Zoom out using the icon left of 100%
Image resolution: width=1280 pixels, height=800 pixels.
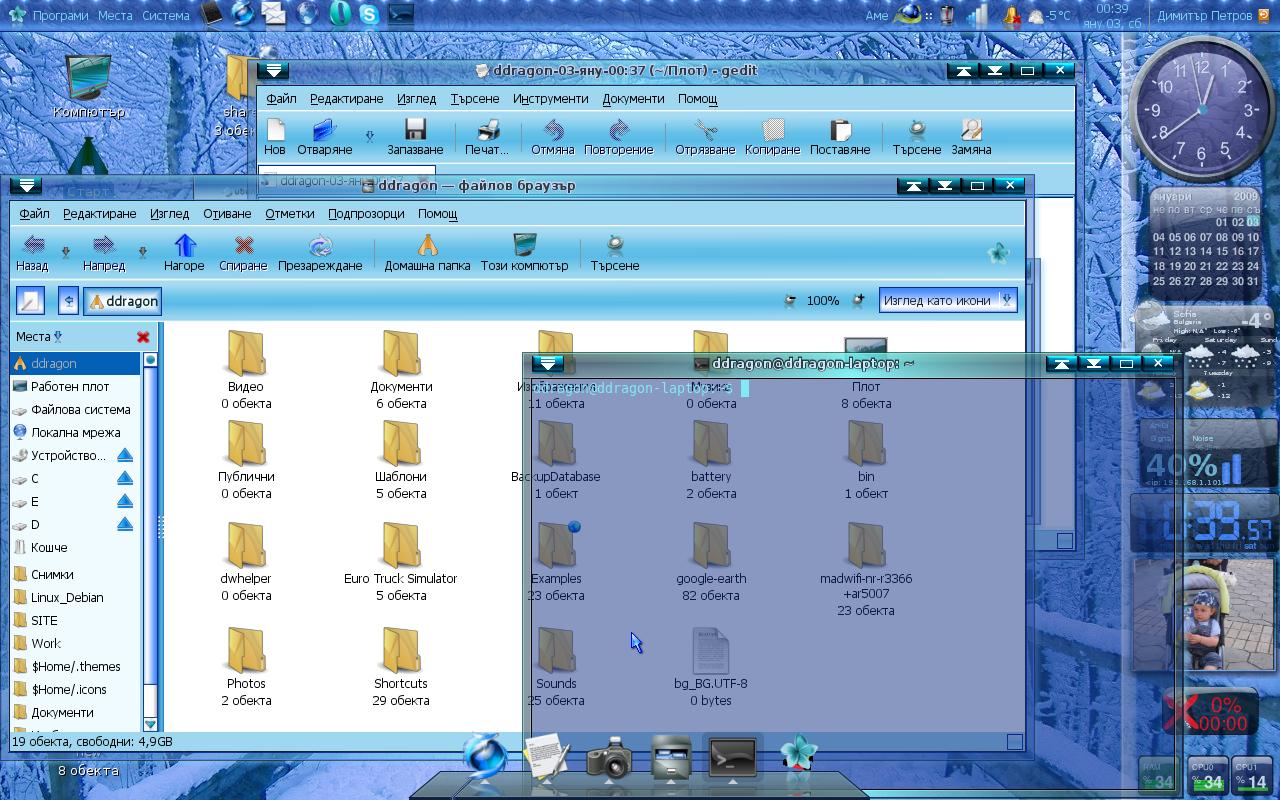791,300
